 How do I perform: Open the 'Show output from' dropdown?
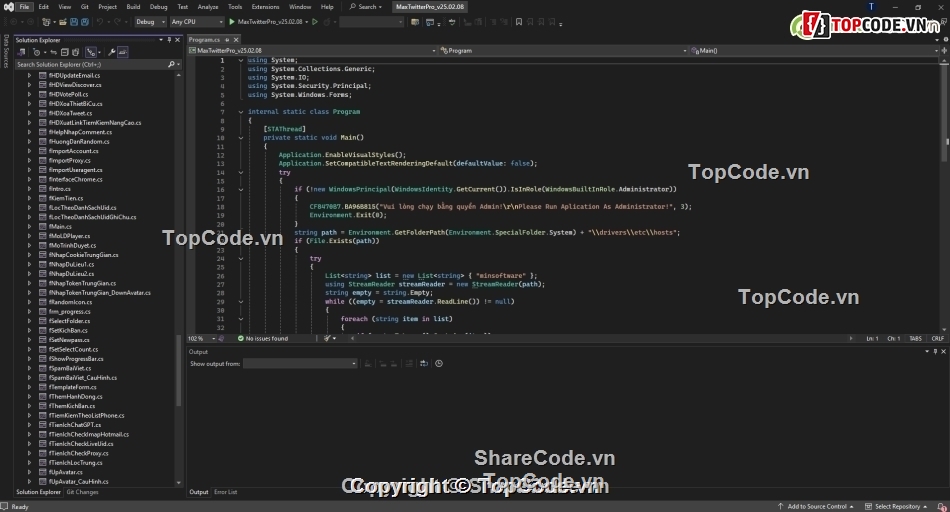pyautogui.click(x=301, y=364)
